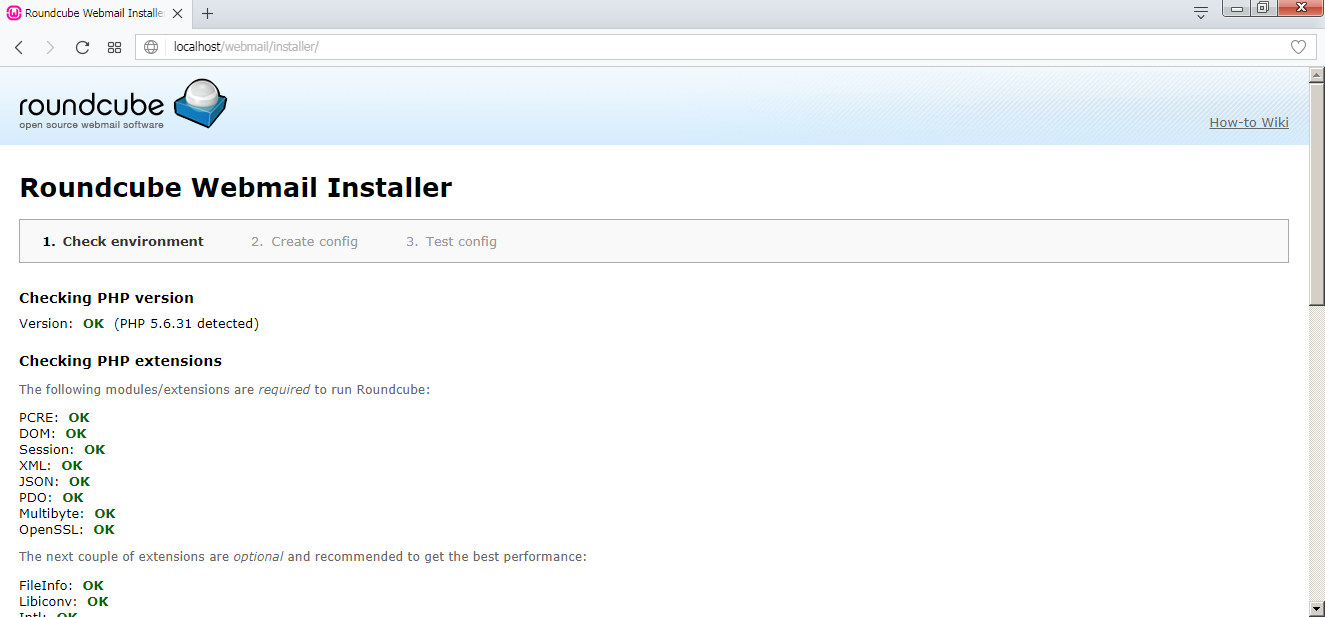The width and height of the screenshot is (1325, 617).
Task: Bookmark the page via the heart icon
Action: tap(1298, 46)
